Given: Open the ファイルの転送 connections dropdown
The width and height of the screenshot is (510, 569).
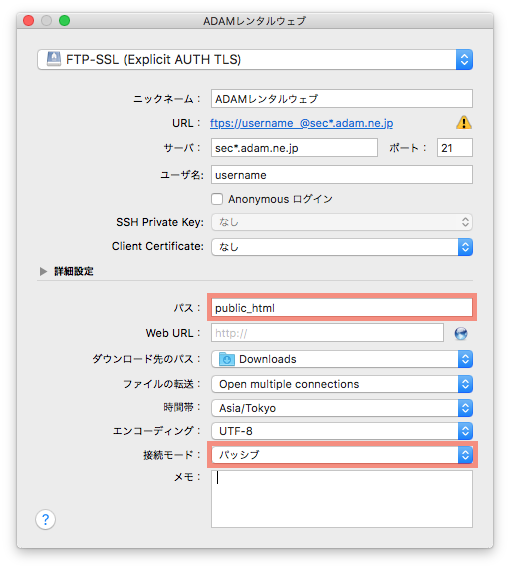Looking at the screenshot, I should [342, 384].
